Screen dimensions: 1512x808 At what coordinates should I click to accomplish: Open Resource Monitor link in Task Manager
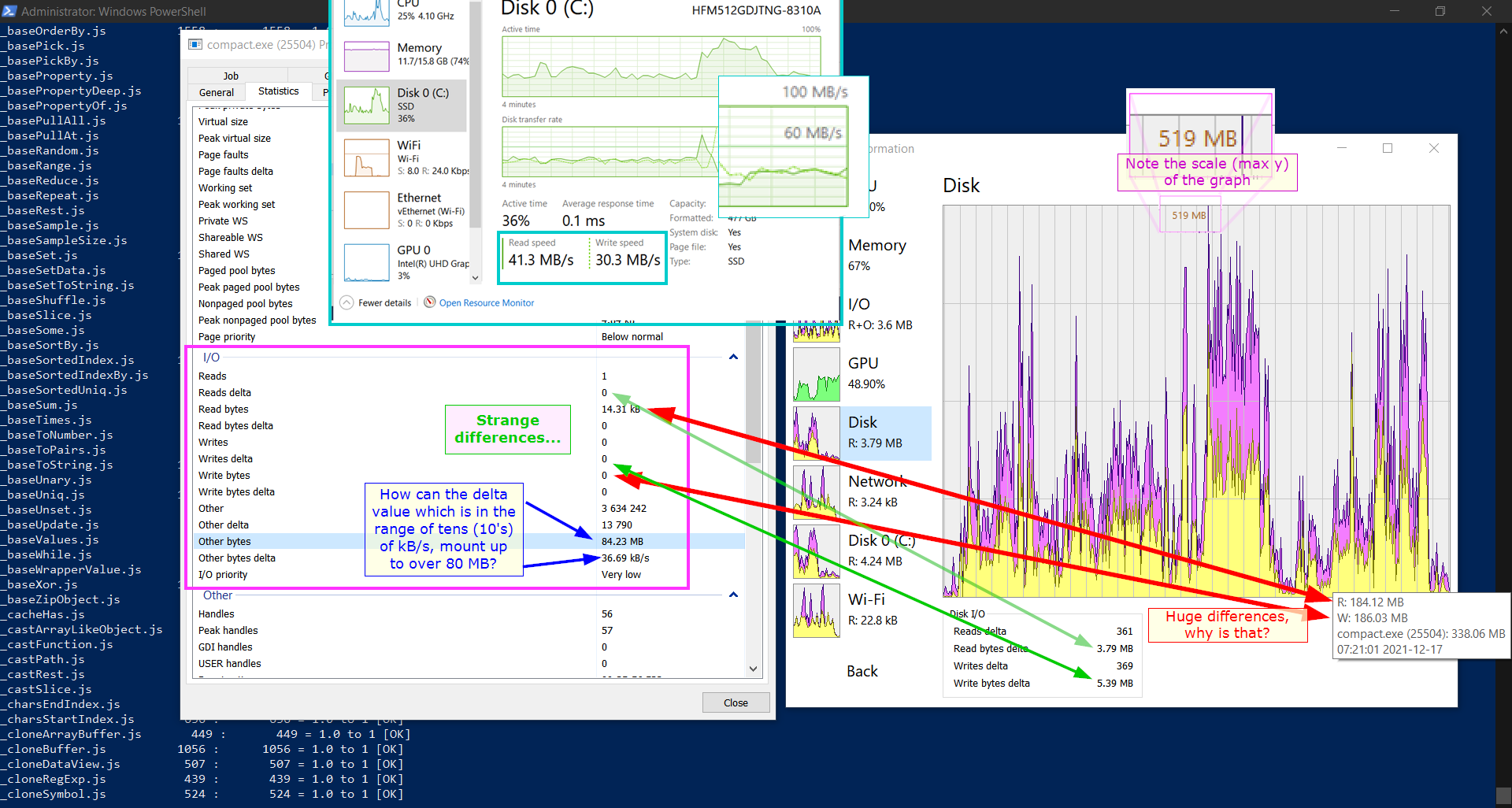pos(487,303)
